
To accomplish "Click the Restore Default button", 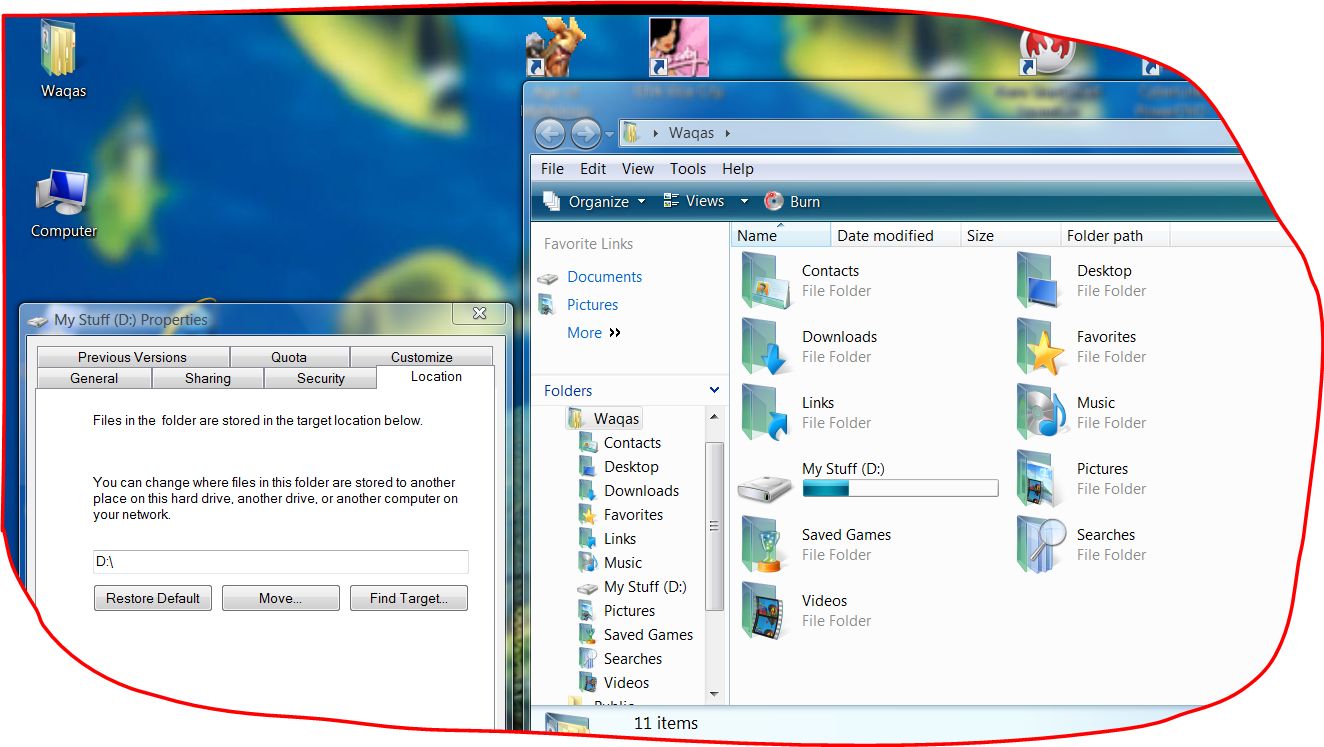I will 153,598.
